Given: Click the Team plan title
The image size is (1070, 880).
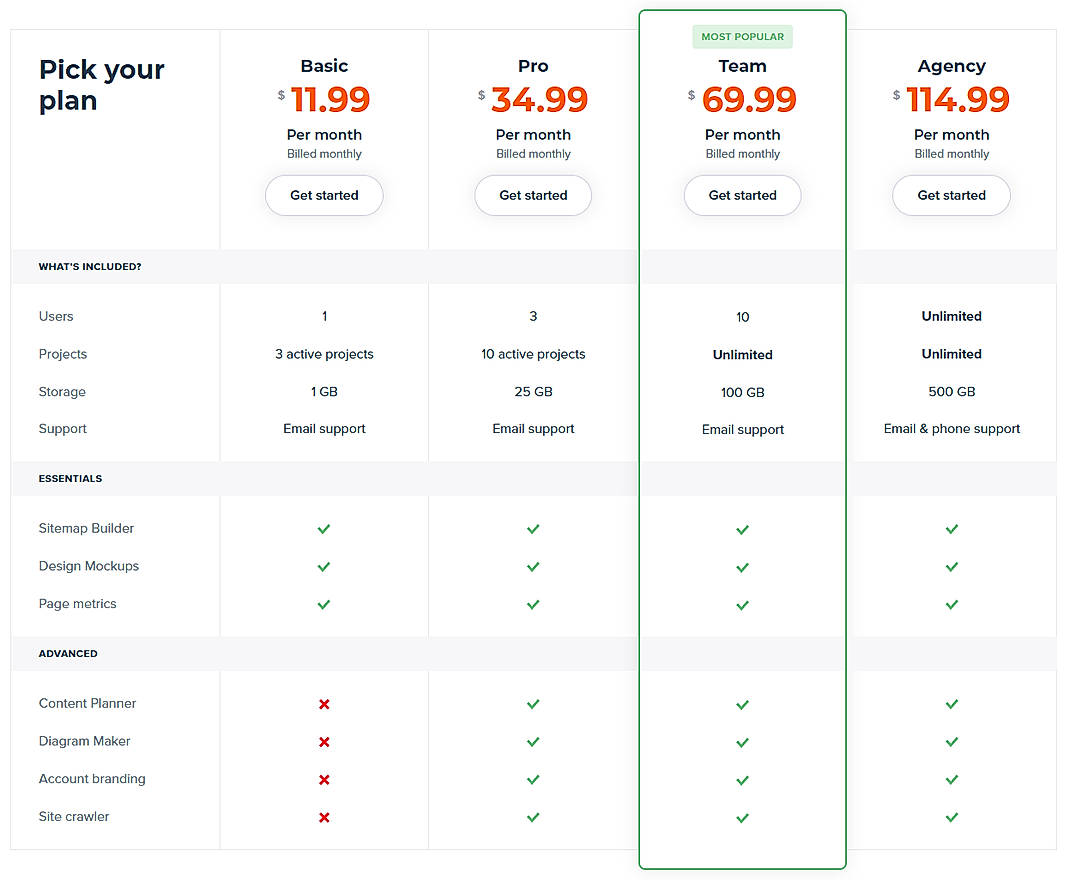Looking at the screenshot, I should (x=742, y=66).
